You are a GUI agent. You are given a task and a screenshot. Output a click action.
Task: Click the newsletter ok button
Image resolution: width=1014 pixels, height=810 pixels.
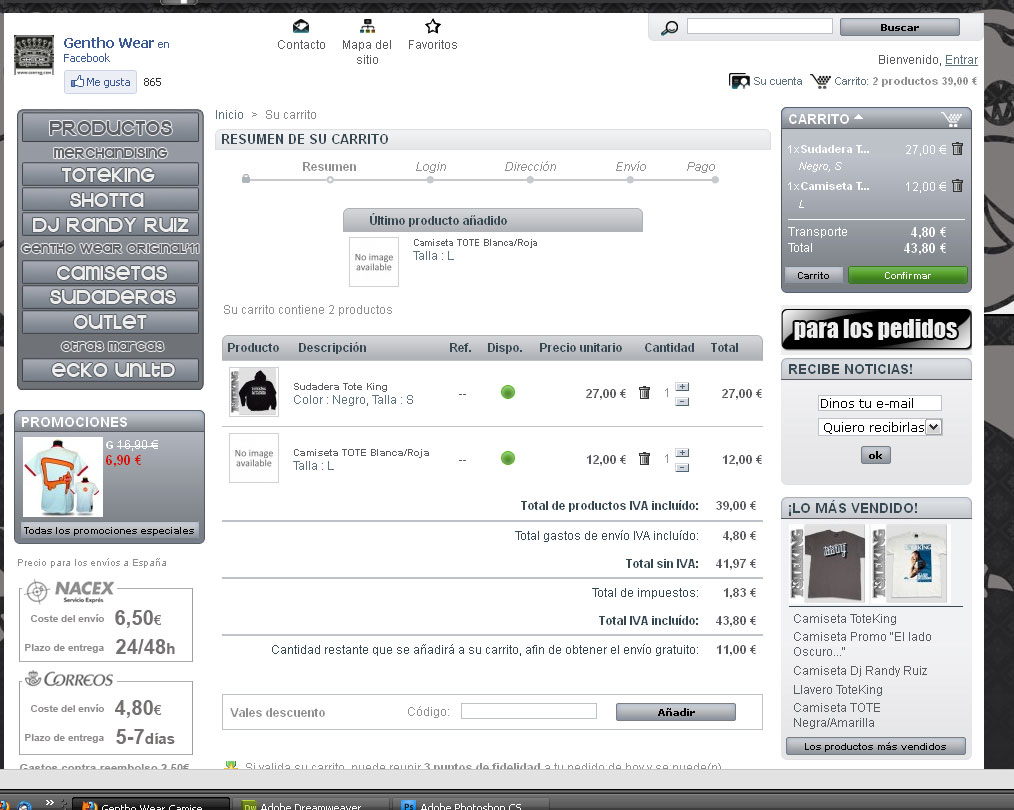[876, 455]
